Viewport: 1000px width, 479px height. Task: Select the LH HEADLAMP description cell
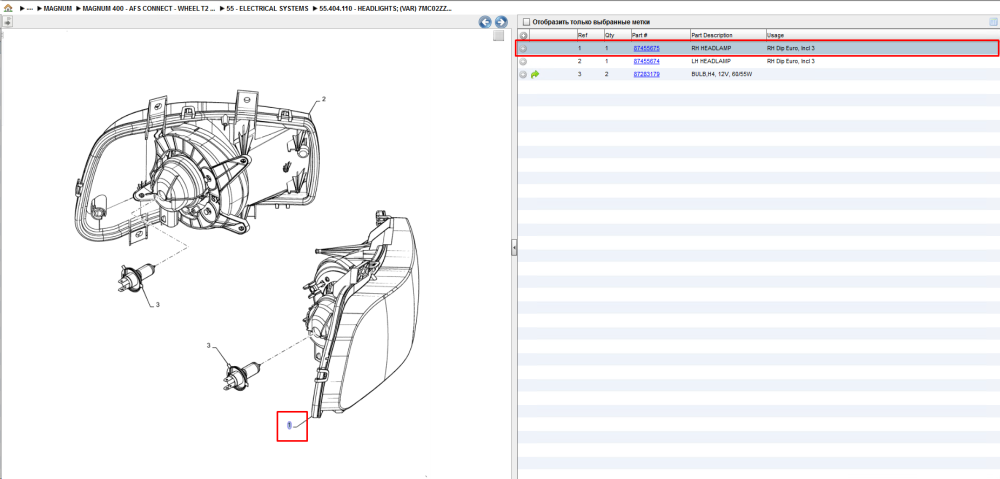(709, 61)
